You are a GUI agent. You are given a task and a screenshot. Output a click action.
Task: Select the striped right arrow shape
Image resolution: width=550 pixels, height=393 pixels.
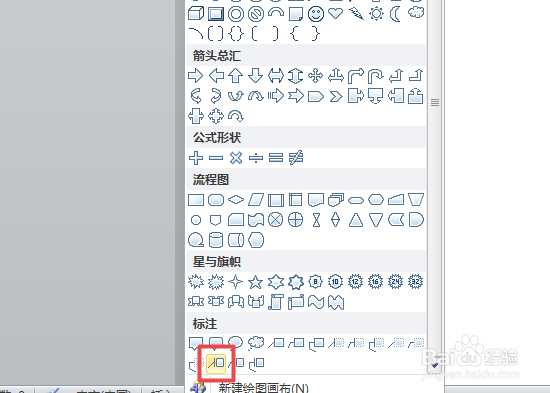(276, 96)
